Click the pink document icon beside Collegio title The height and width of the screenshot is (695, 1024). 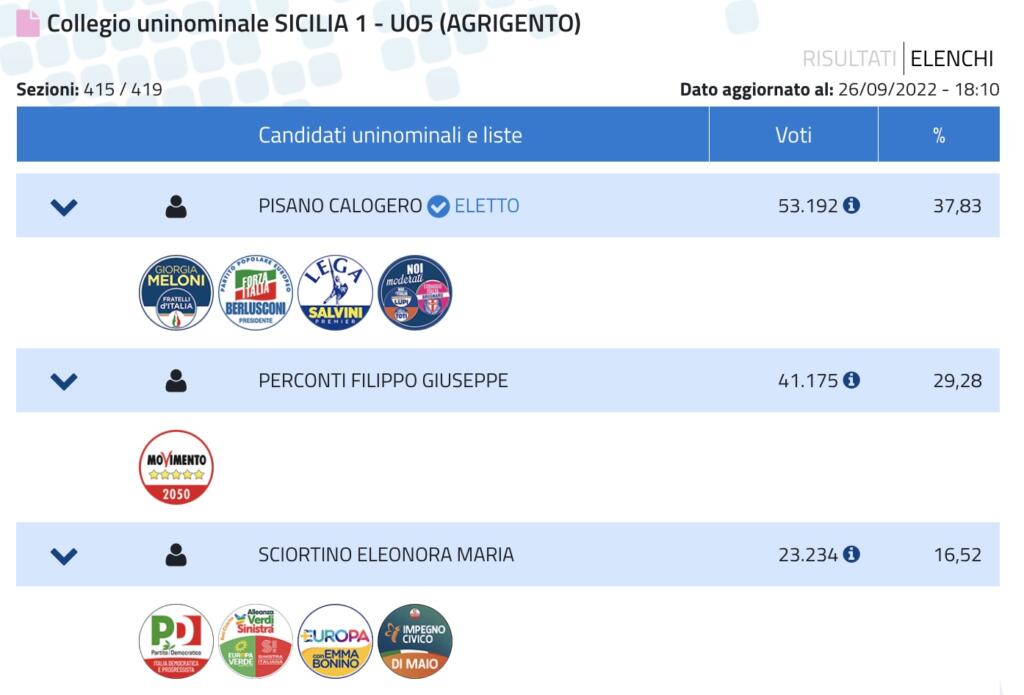tap(28, 24)
